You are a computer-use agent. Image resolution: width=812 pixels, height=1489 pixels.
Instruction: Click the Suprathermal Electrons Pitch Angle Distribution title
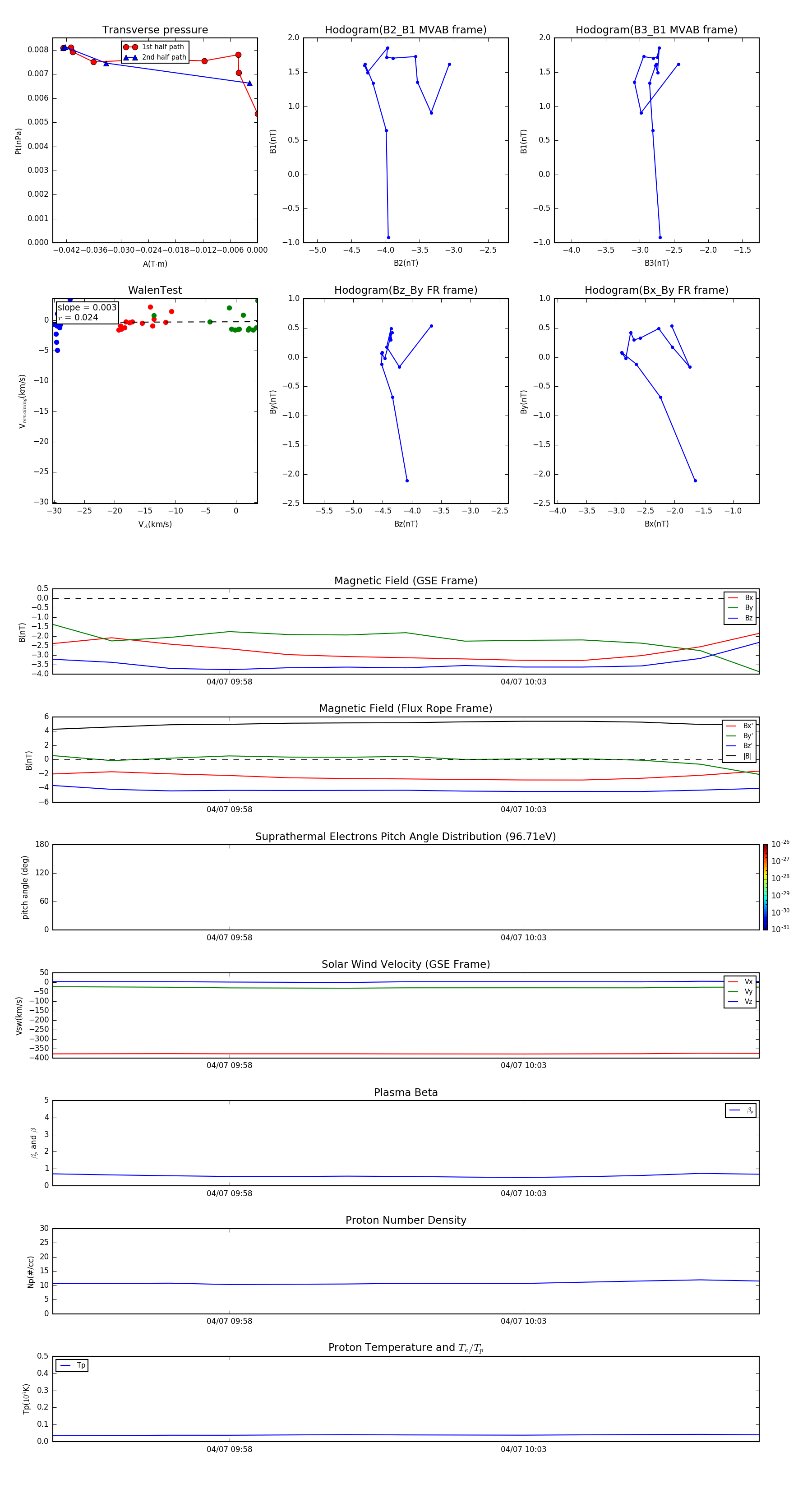(406, 837)
